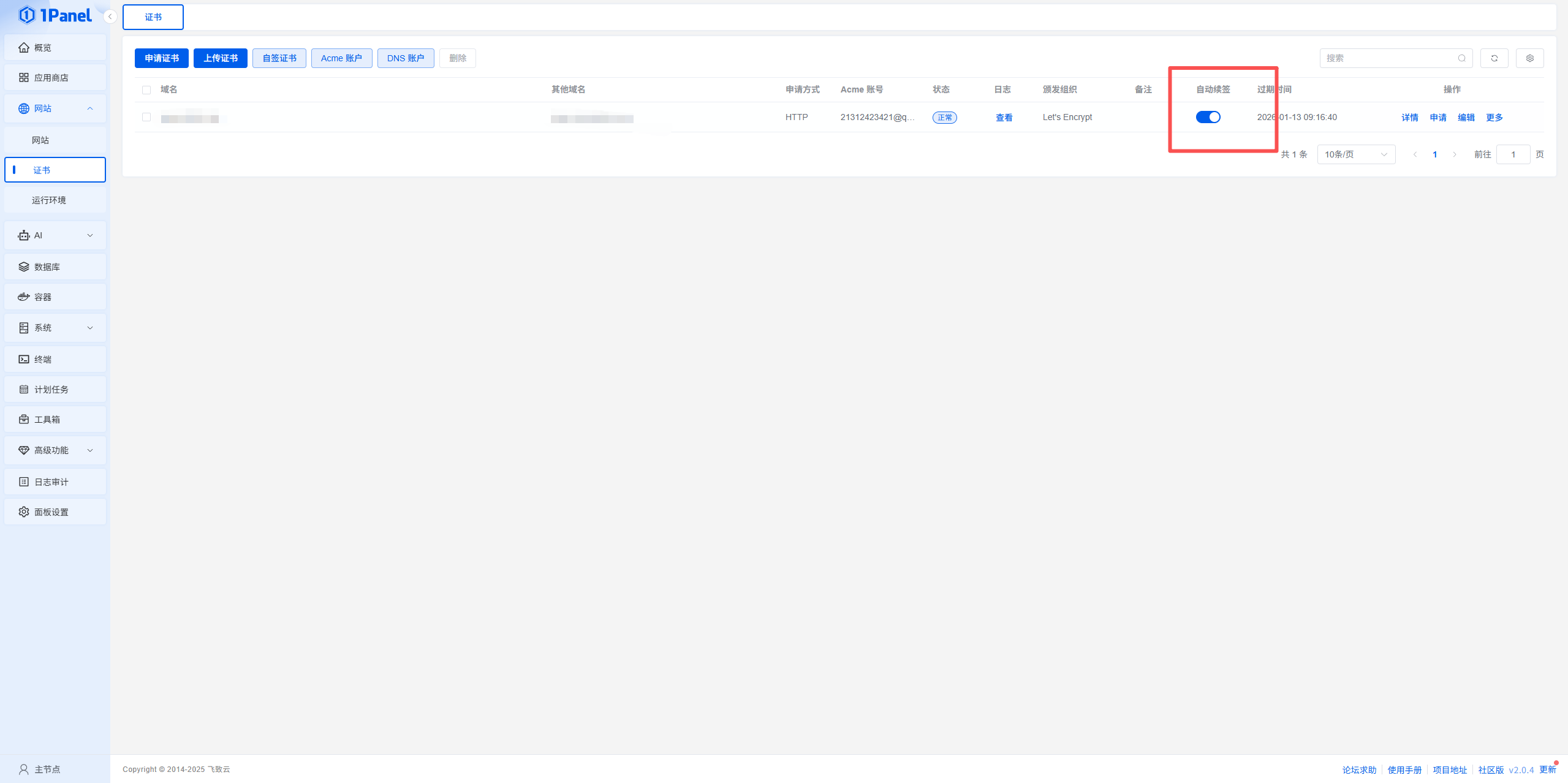Click the 前往 page number input

1512,154
